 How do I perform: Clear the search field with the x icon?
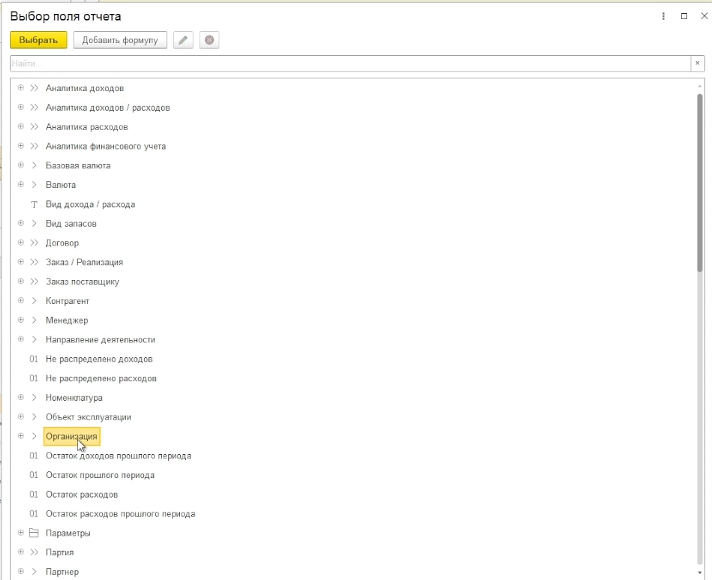pos(697,64)
